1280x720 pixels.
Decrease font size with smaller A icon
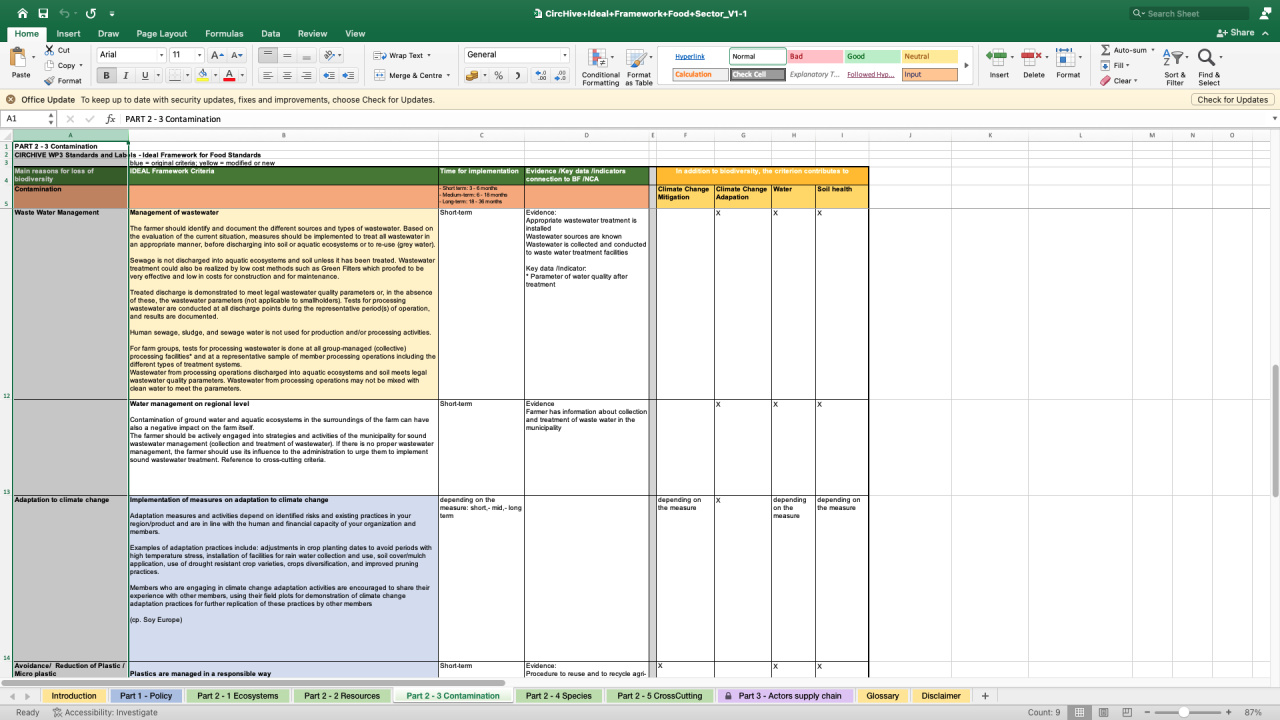click(x=237, y=55)
